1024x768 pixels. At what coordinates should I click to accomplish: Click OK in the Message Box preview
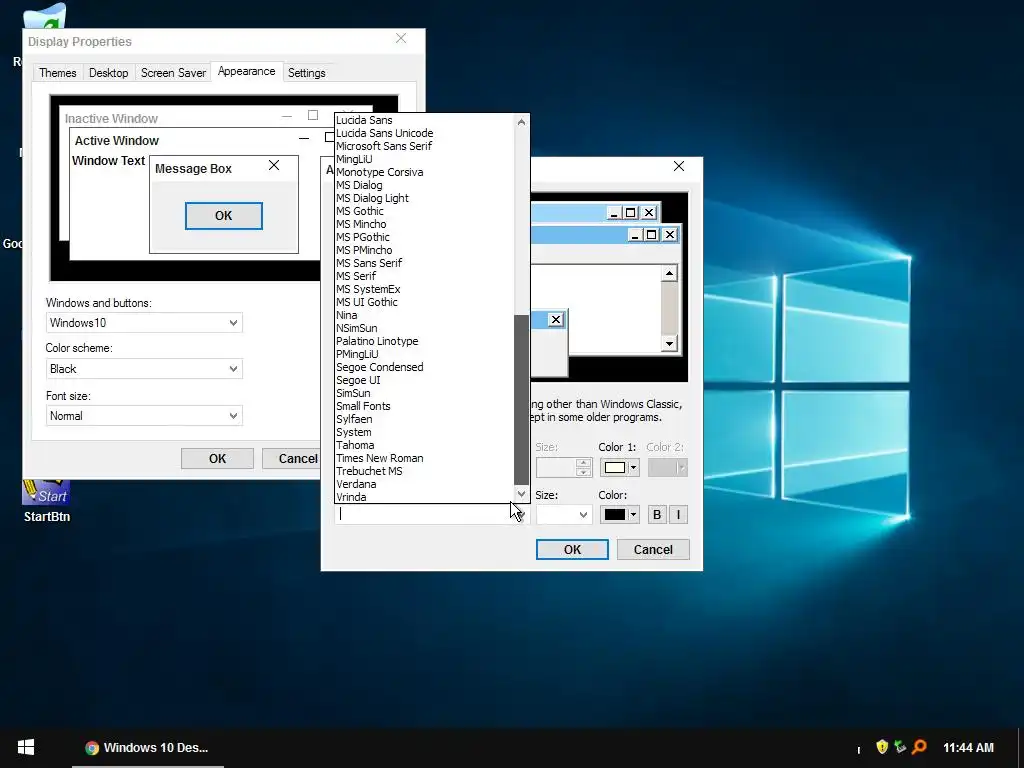pyautogui.click(x=223, y=216)
